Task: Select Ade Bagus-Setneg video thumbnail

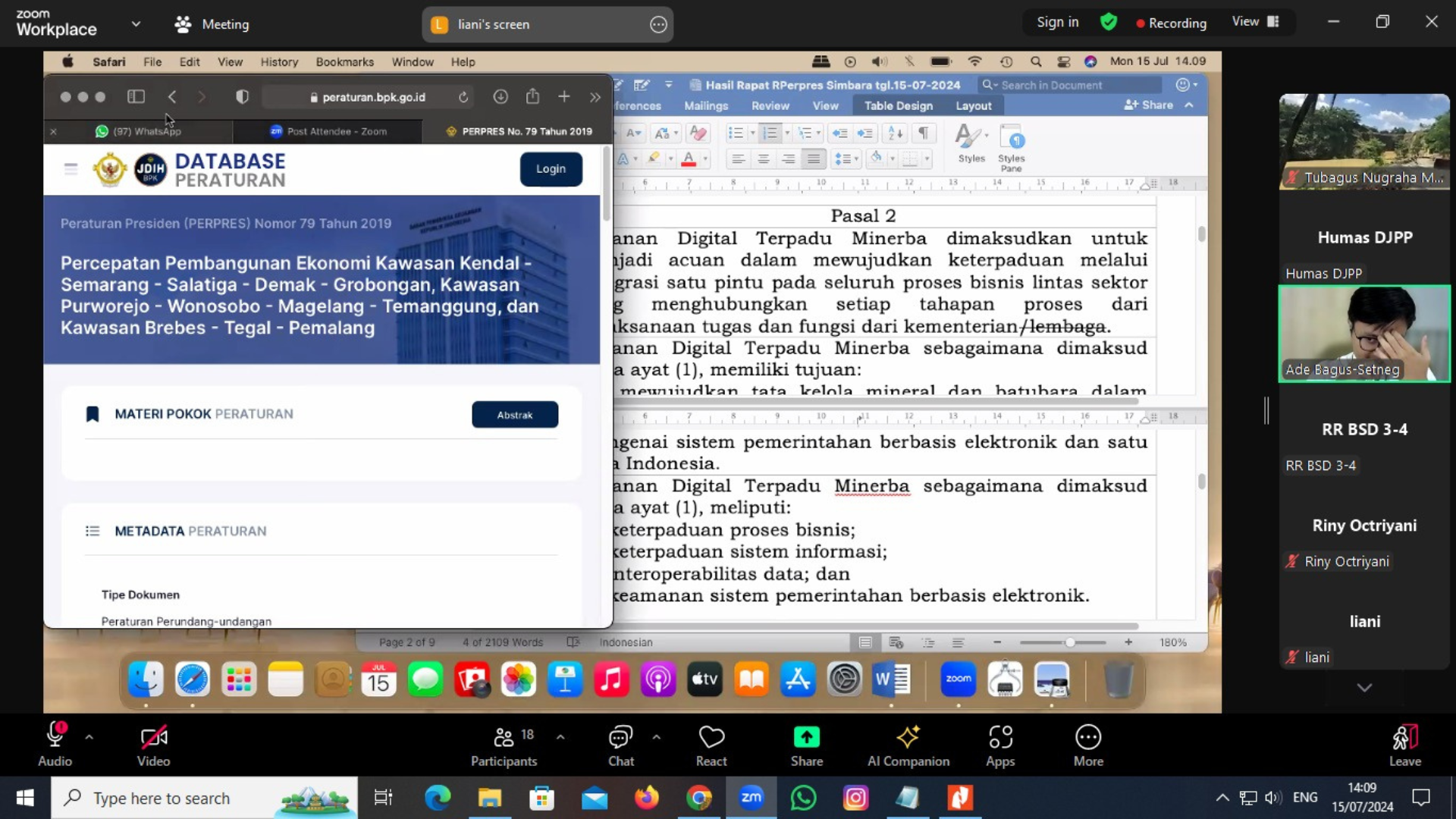Action: coord(1364,334)
